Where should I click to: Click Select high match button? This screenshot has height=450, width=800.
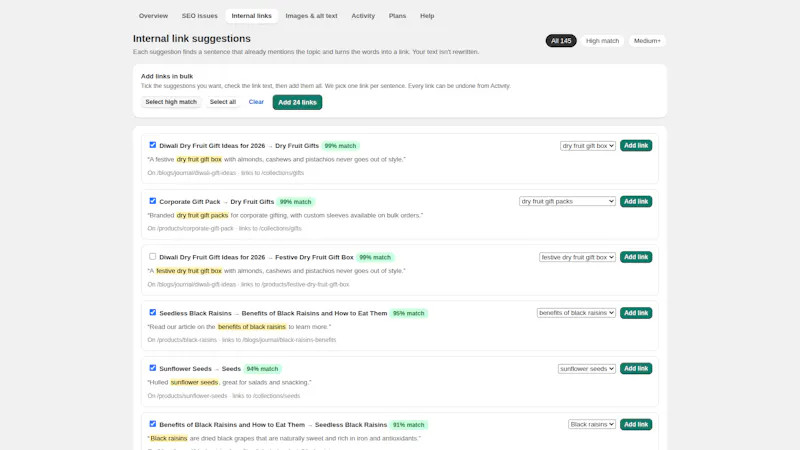tap(171, 102)
